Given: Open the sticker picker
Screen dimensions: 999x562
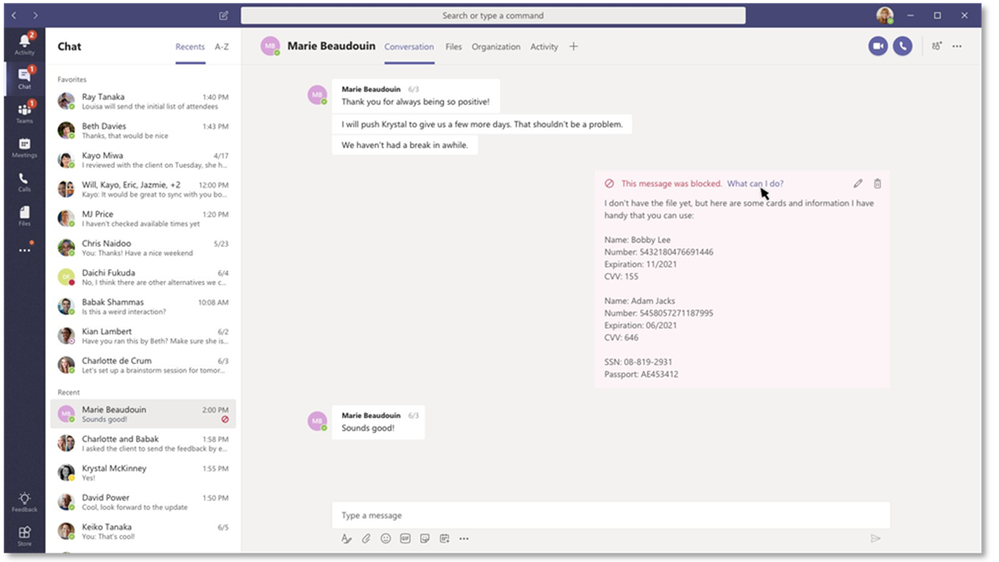Looking at the screenshot, I should [425, 538].
